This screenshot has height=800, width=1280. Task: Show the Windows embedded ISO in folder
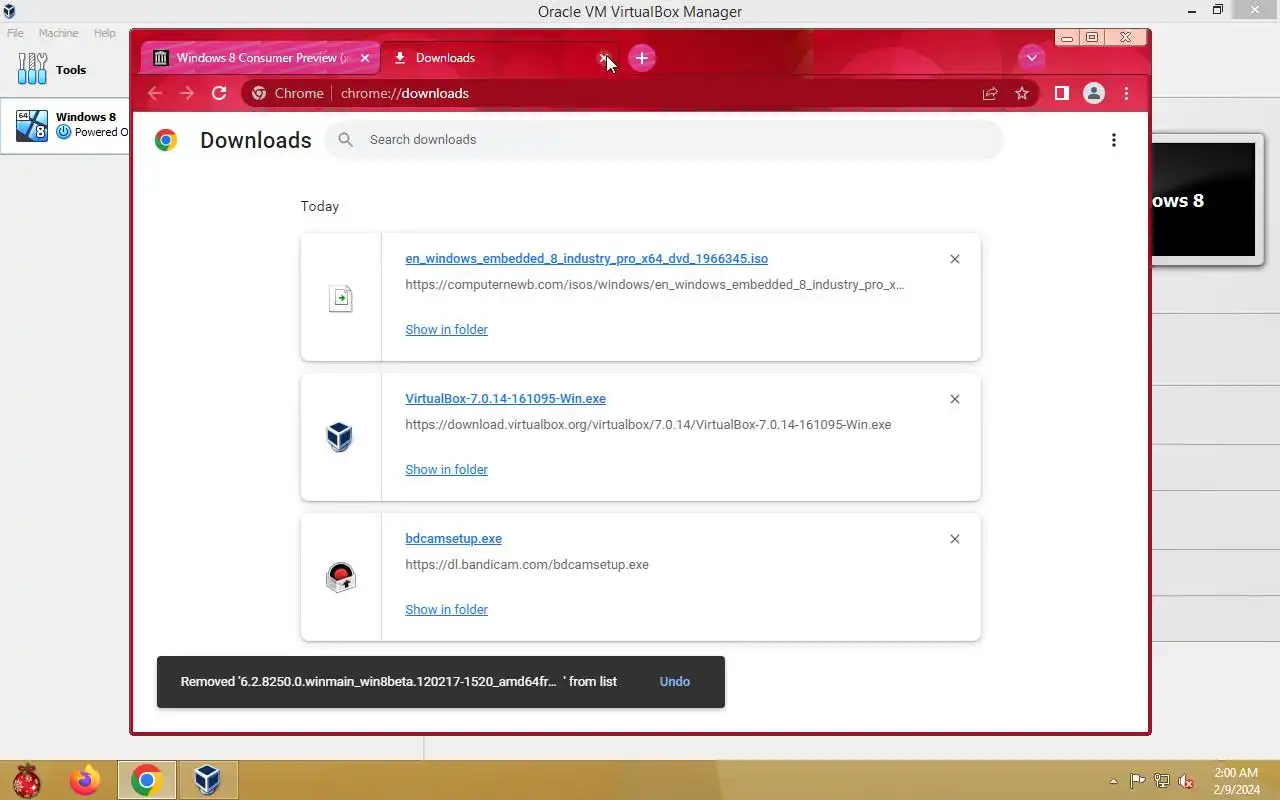[x=446, y=329]
